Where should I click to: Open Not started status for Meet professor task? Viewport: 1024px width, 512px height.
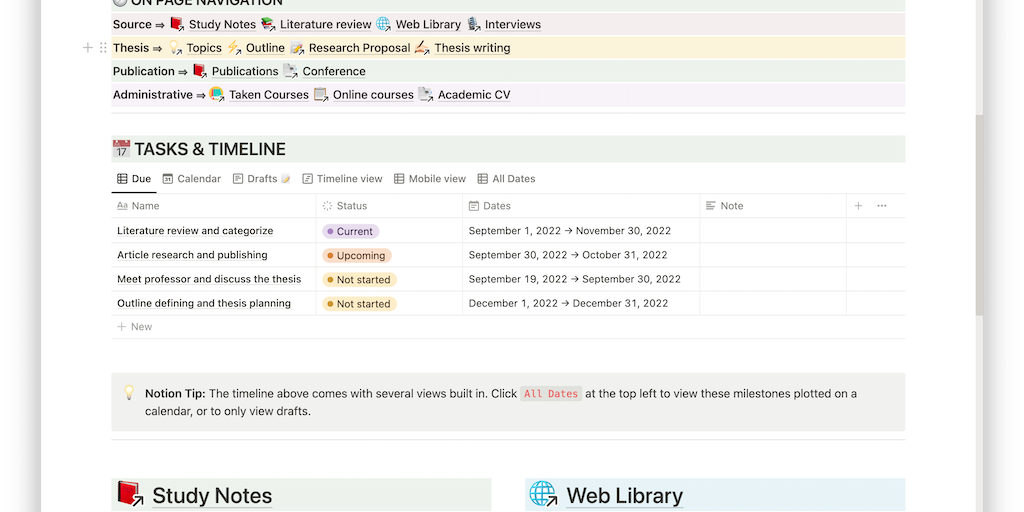pos(359,279)
